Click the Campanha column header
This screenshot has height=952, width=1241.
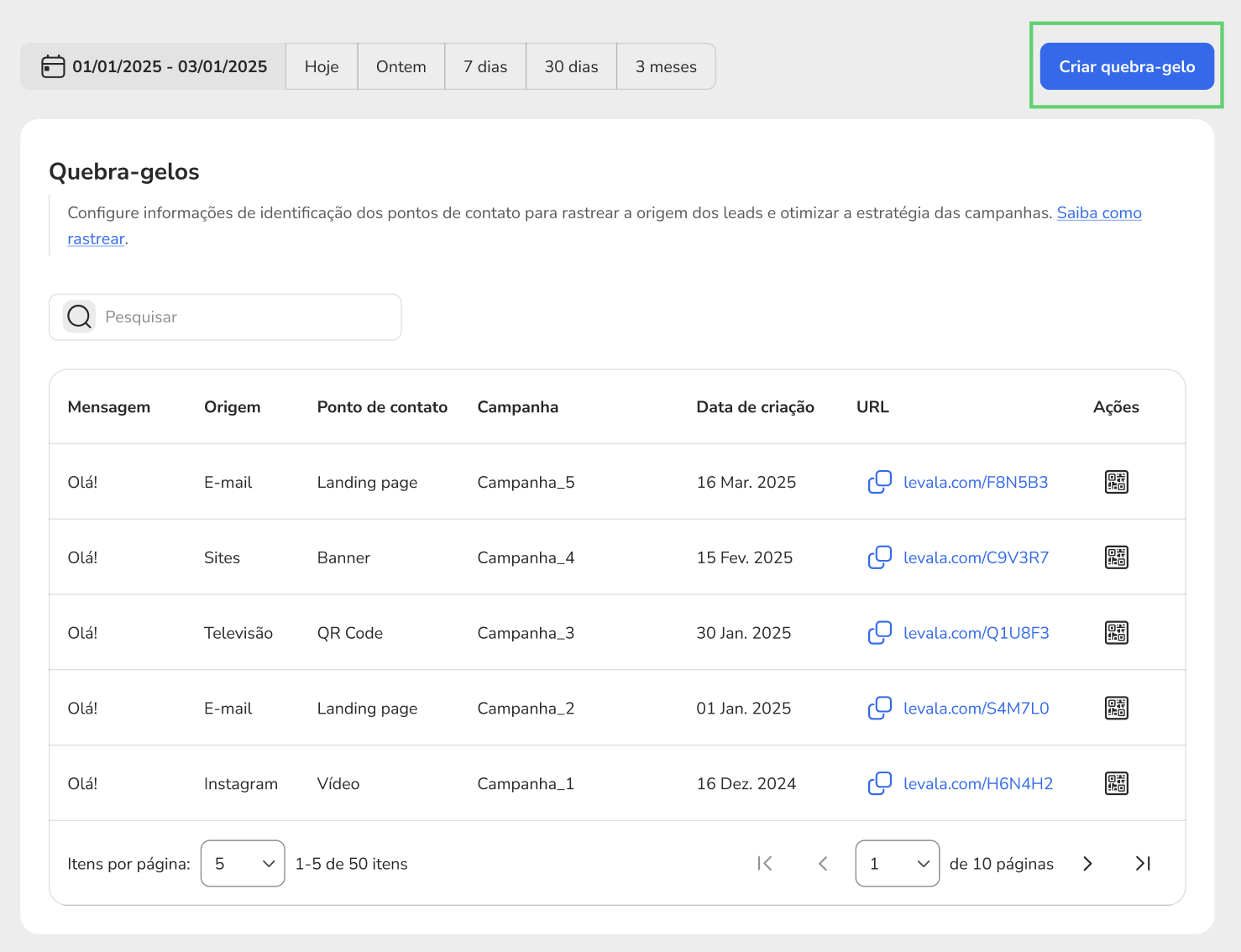(x=518, y=407)
